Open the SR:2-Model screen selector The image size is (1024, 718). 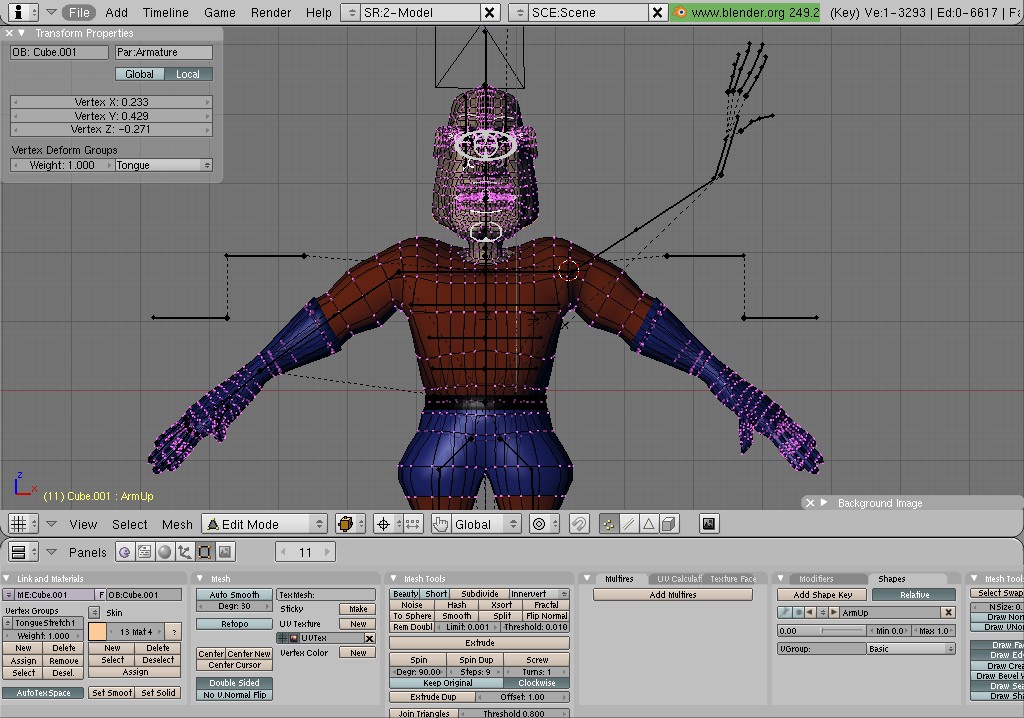click(351, 12)
